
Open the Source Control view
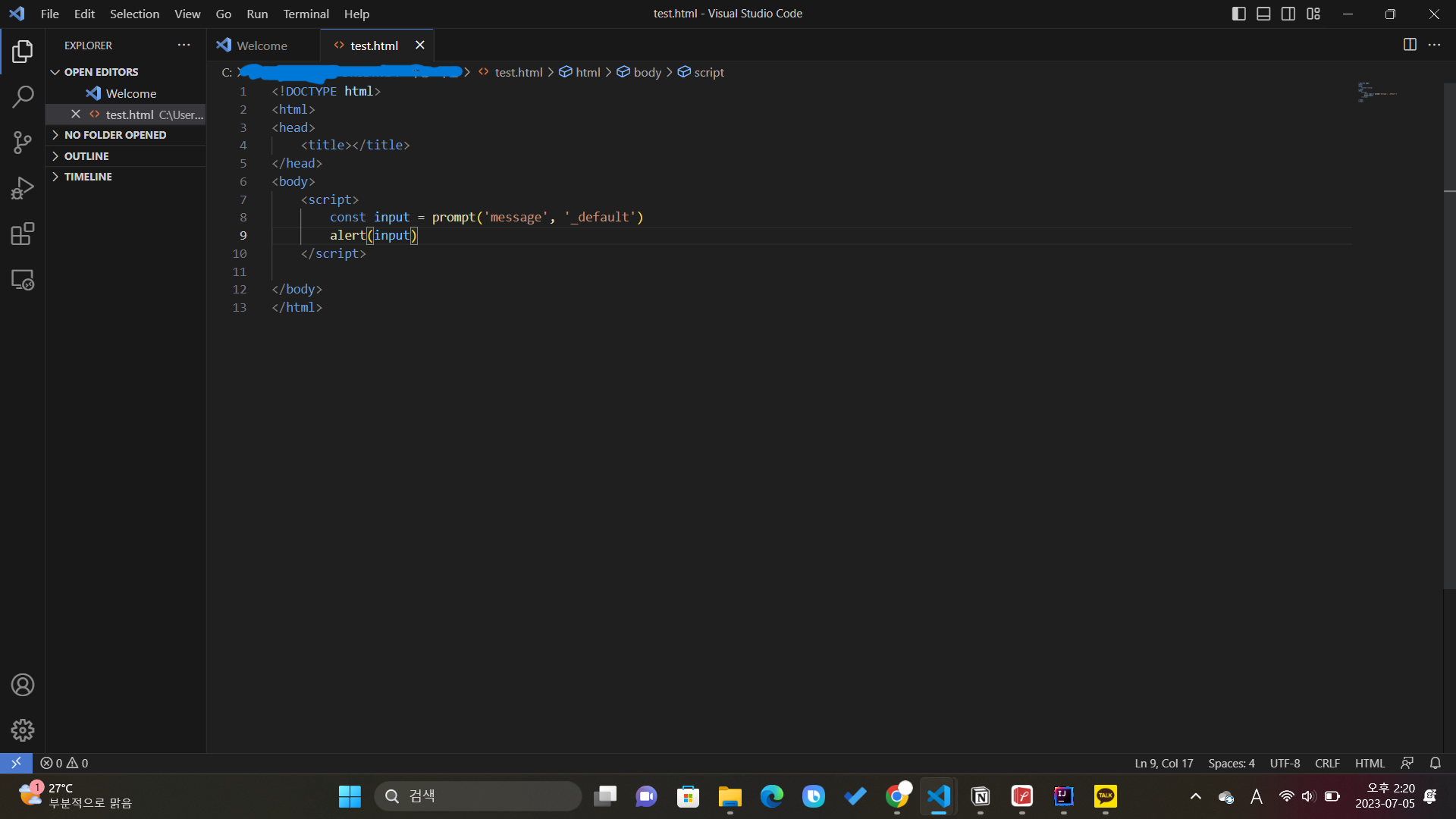(23, 143)
